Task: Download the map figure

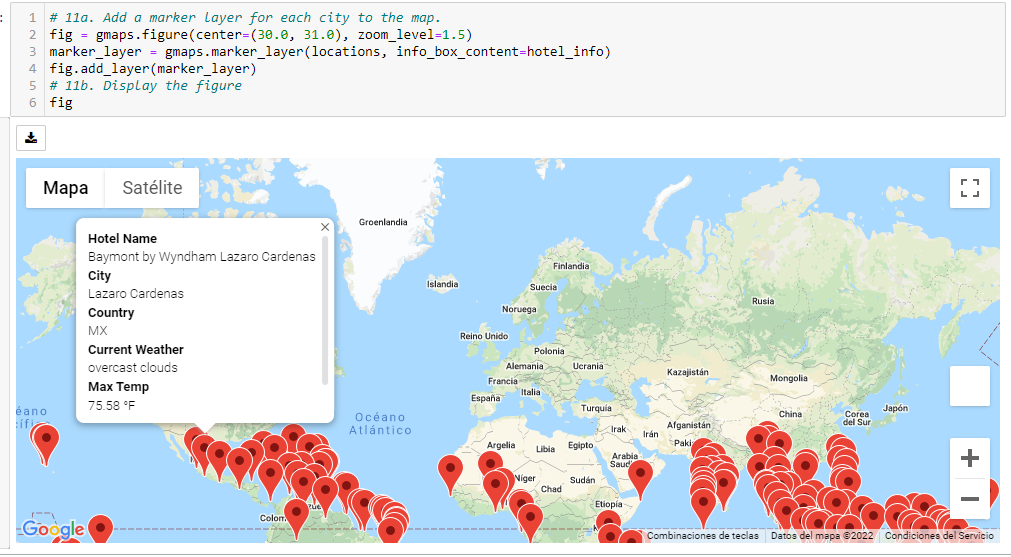Action: point(30,138)
